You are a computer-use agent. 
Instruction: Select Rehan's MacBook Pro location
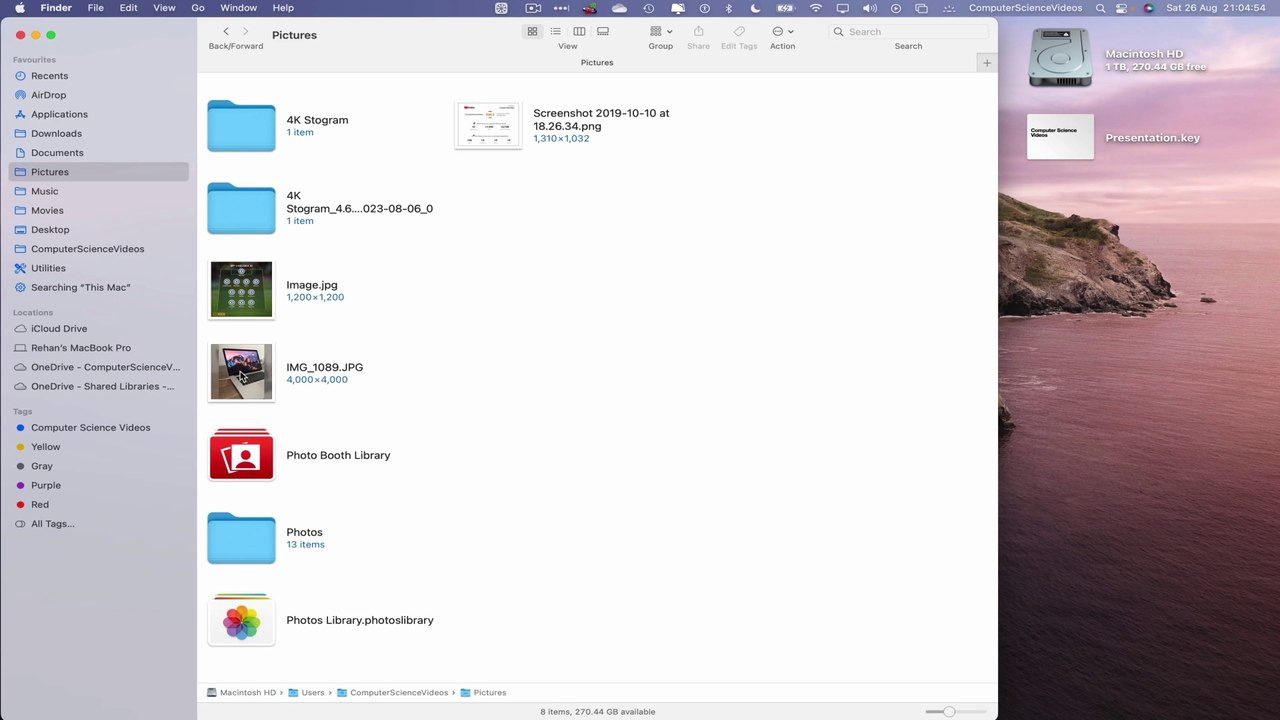tap(98, 348)
